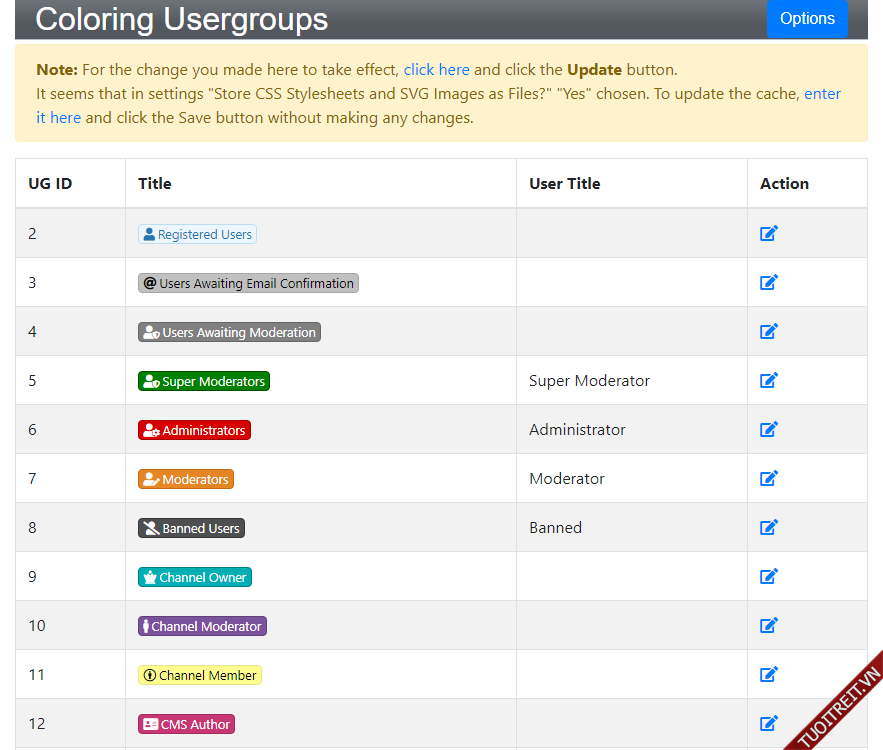Follow the 'click here' link in note
The width and height of the screenshot is (883, 750).
point(436,70)
